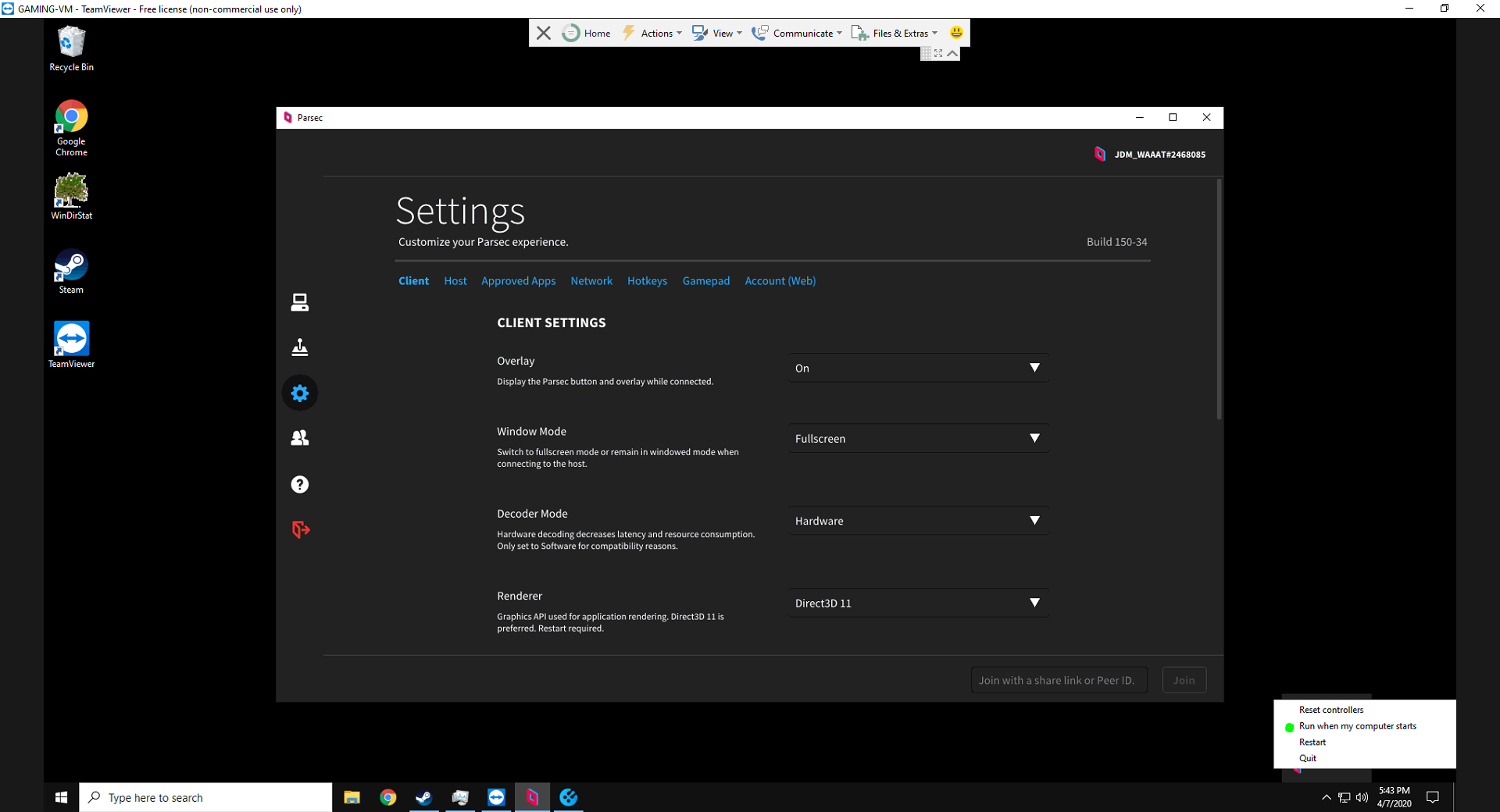
Task: Open Recycle Bin desktop icon
Action: coord(71,48)
